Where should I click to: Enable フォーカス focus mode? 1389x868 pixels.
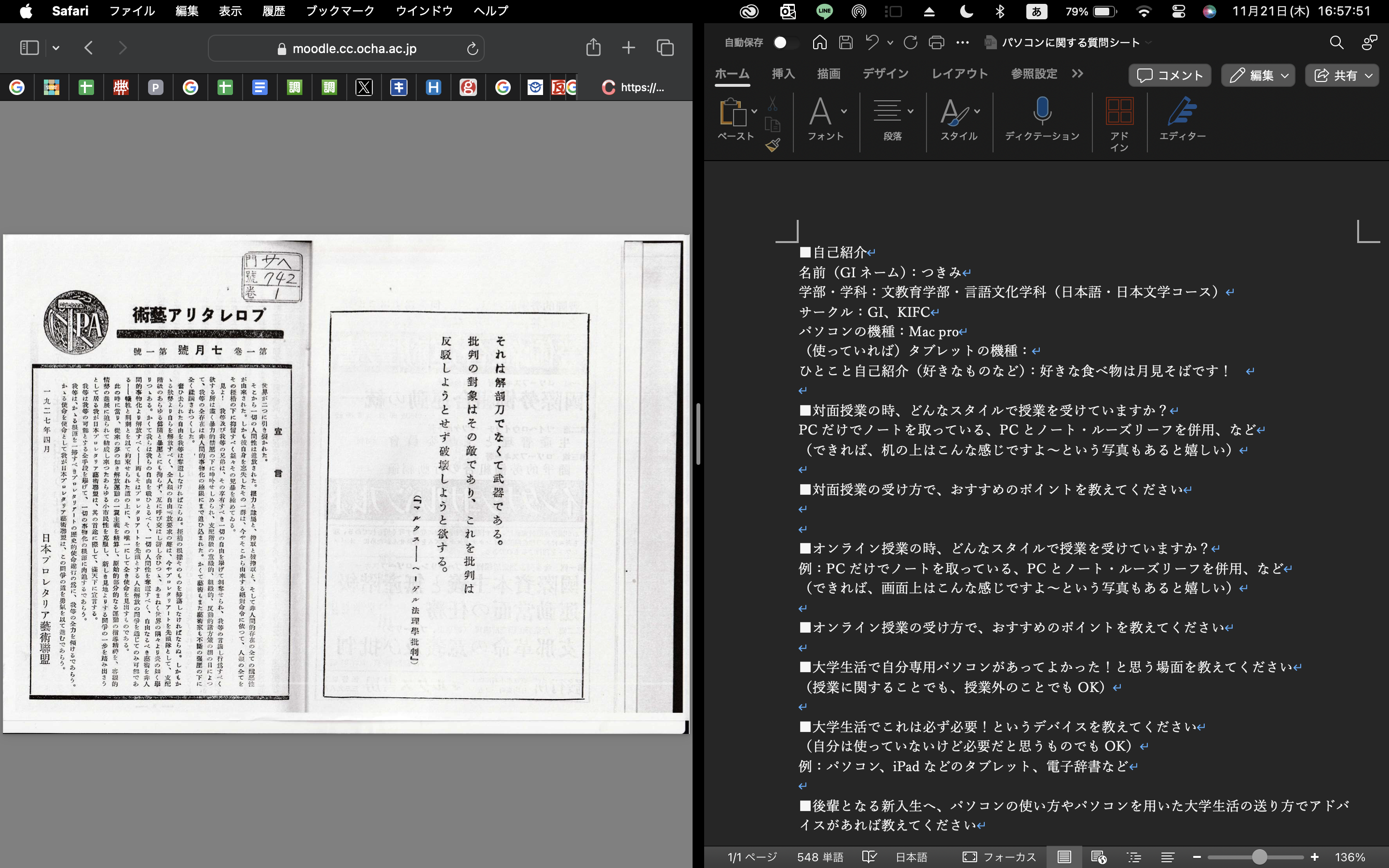point(999,857)
